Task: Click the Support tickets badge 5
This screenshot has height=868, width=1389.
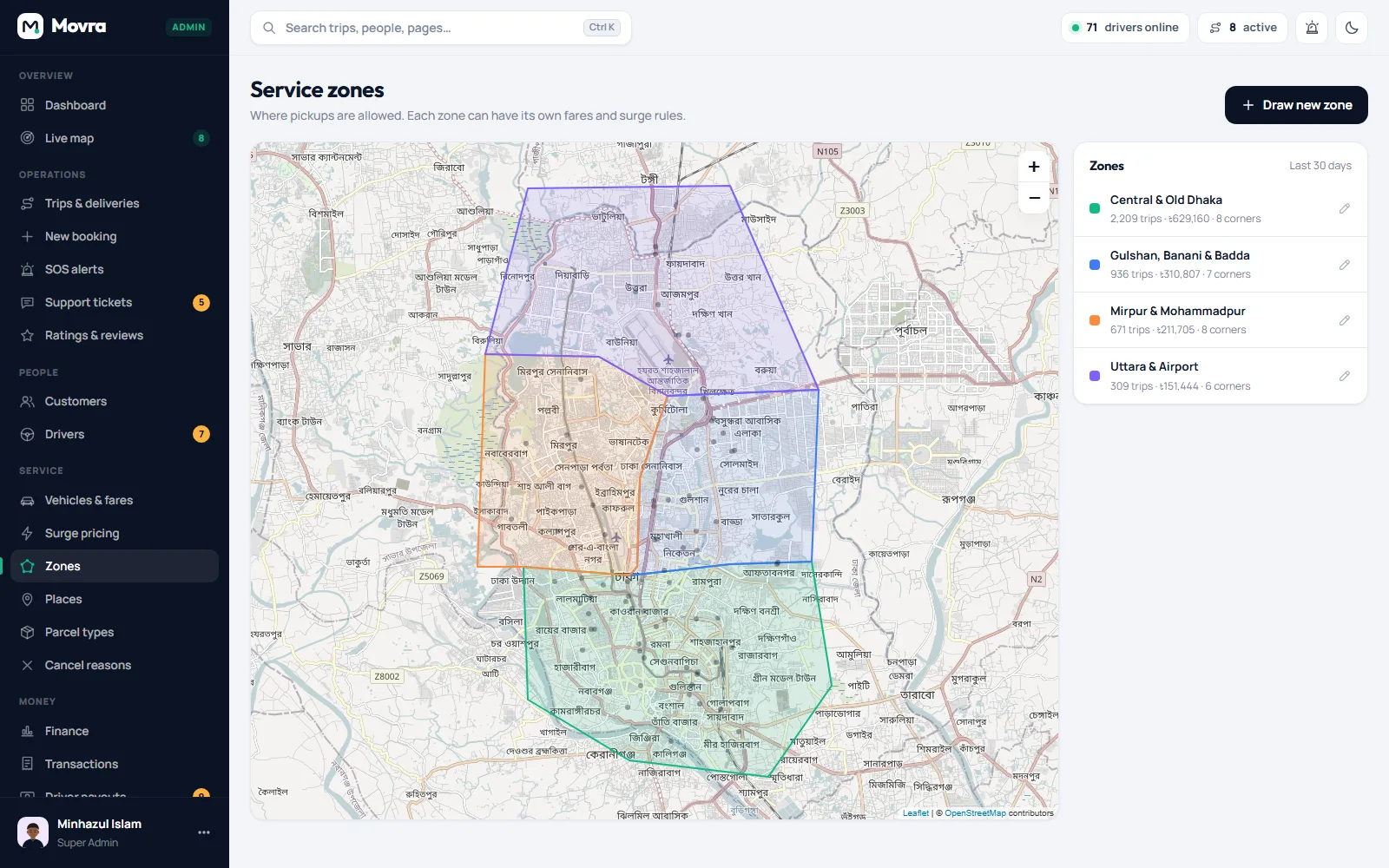Action: tap(201, 302)
